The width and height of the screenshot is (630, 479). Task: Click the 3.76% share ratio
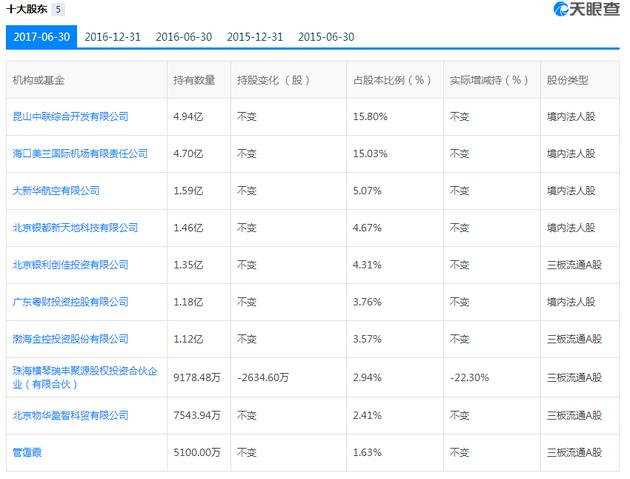[x=367, y=302]
